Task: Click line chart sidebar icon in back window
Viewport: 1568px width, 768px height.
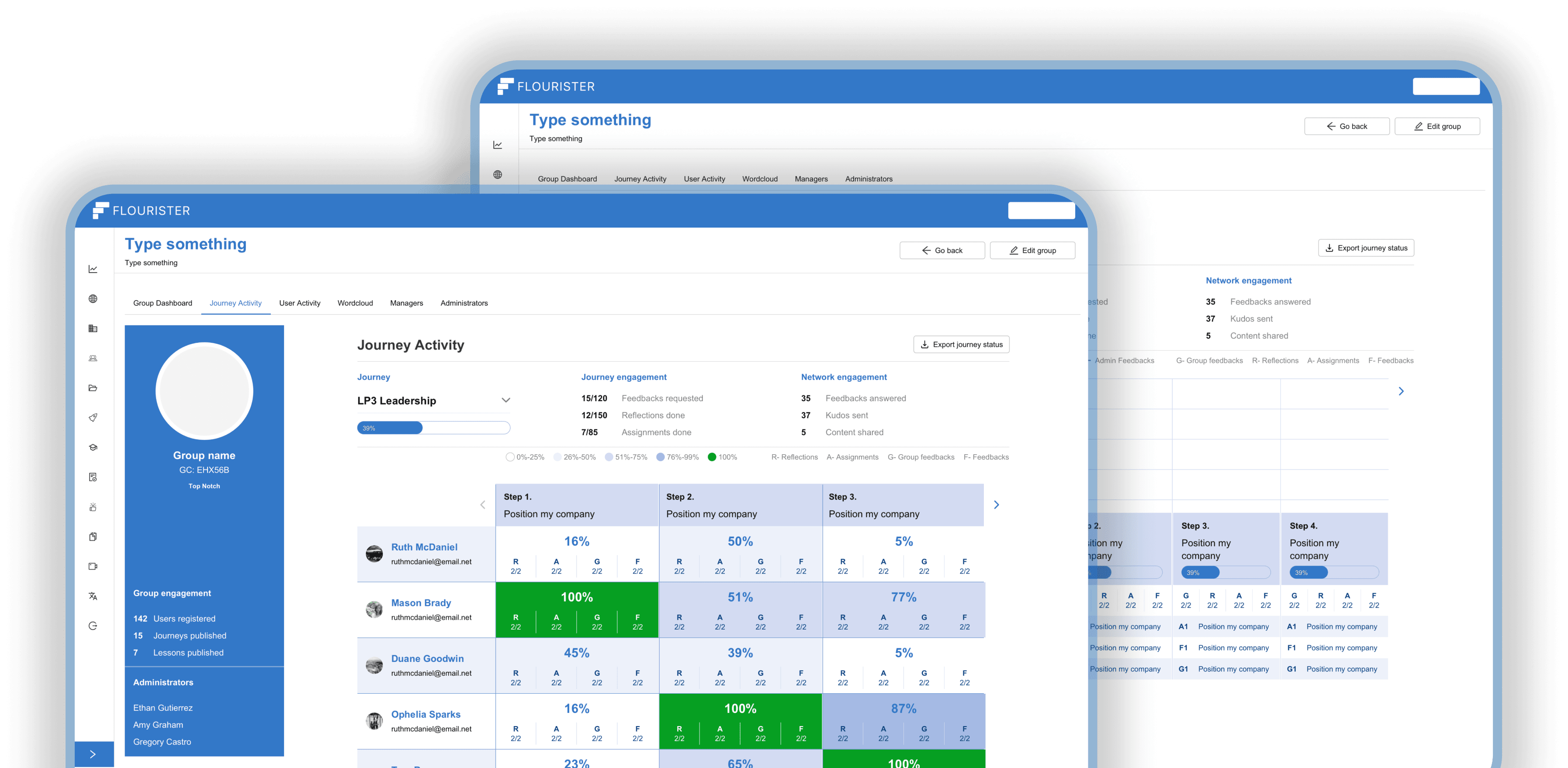Action: point(498,145)
